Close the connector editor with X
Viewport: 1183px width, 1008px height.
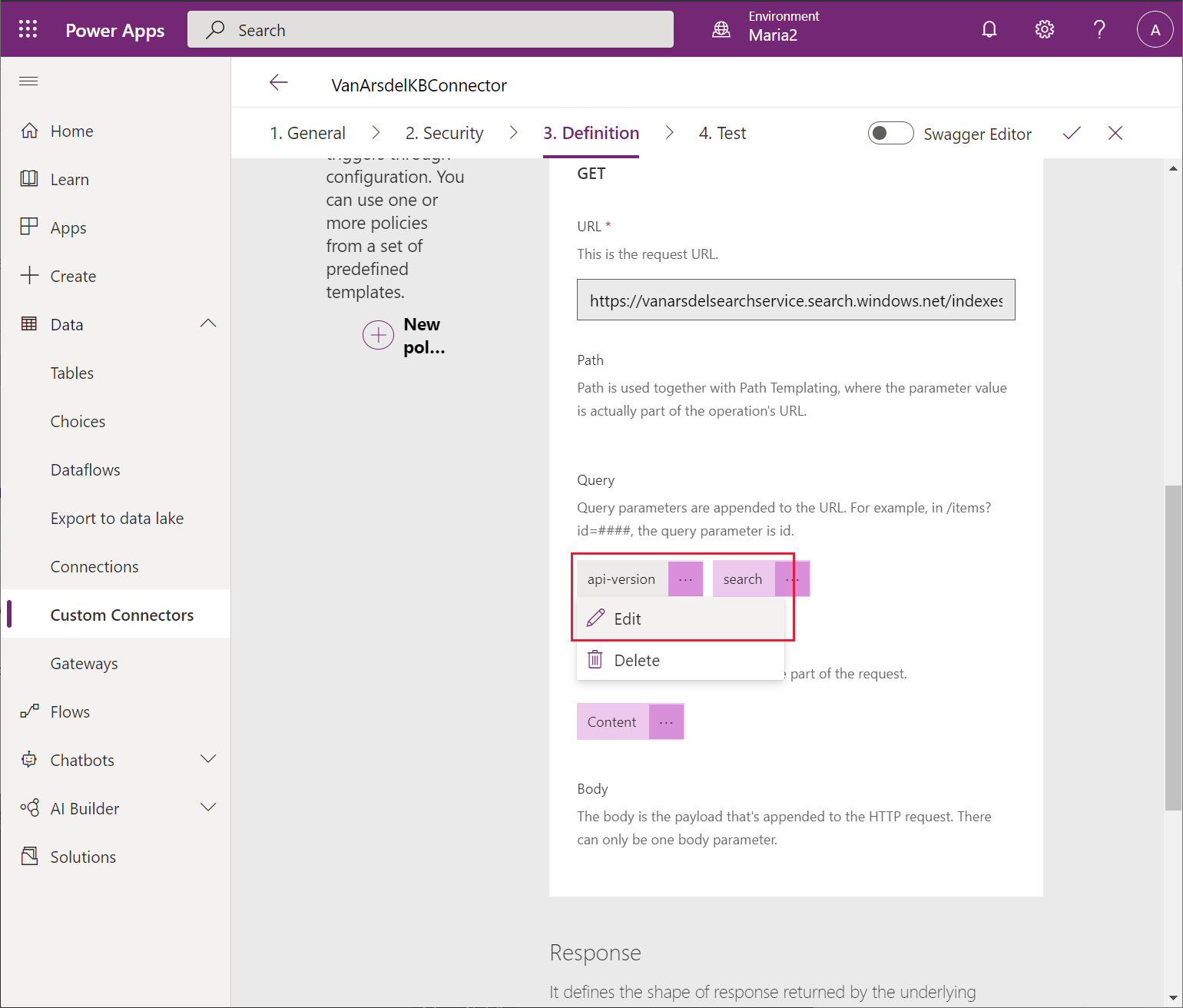click(x=1115, y=133)
